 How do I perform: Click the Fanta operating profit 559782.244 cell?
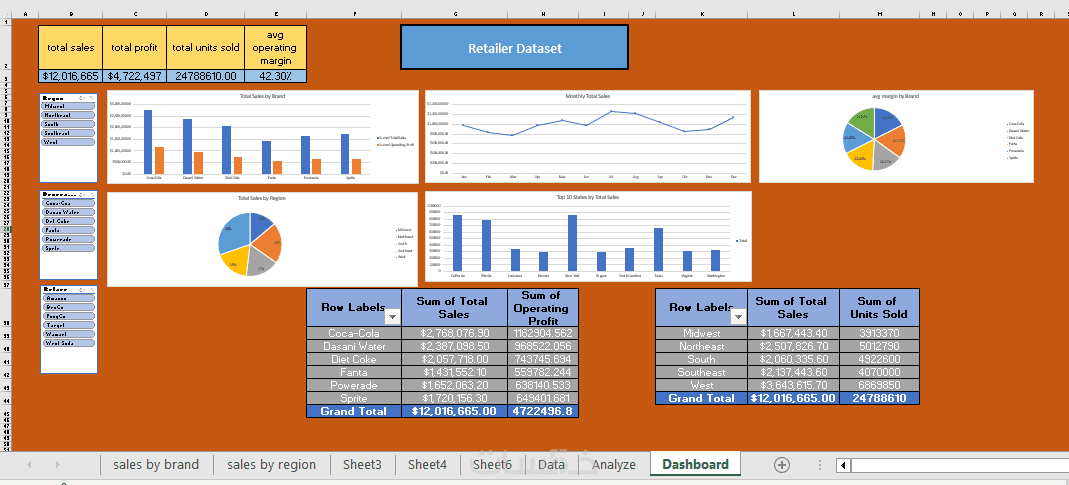coord(543,372)
